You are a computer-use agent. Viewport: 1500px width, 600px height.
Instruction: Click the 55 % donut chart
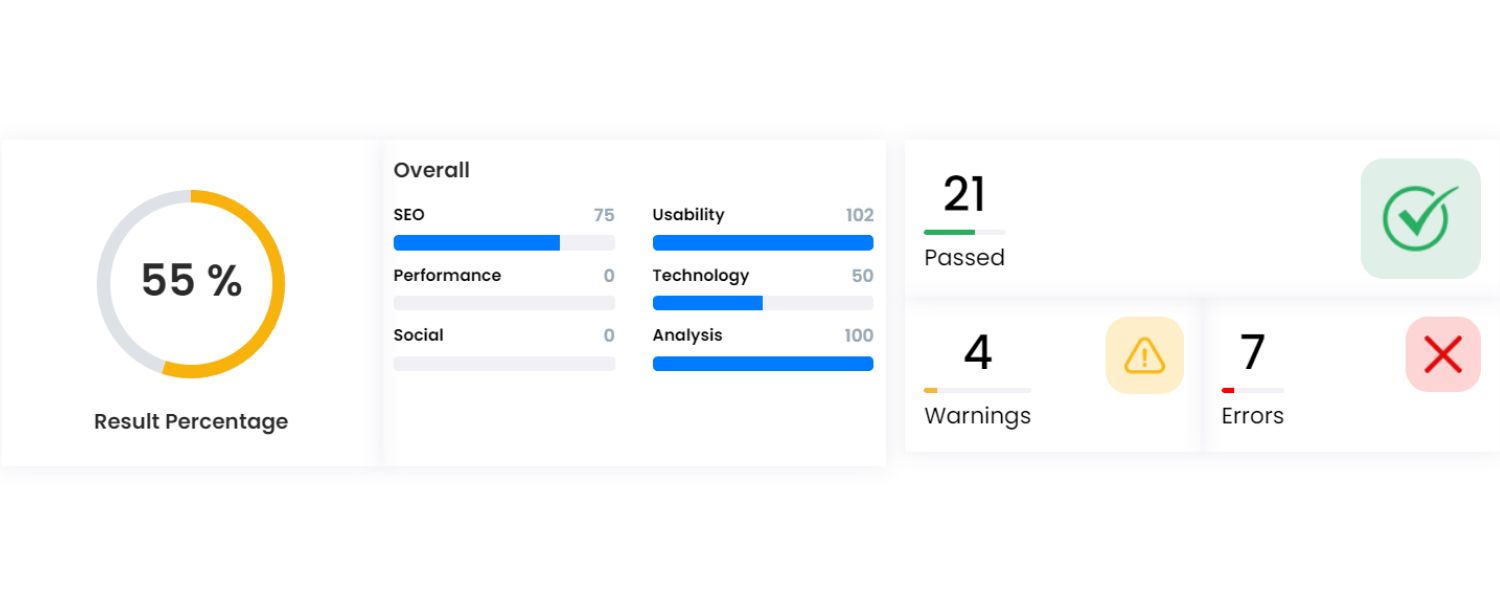[191, 281]
